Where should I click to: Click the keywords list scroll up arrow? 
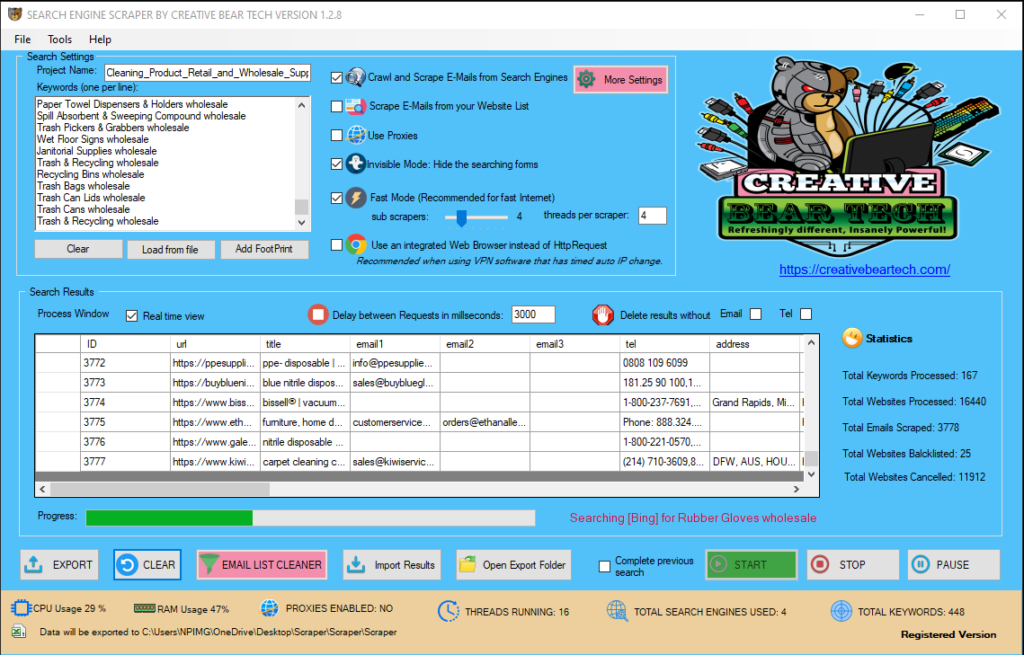point(302,104)
